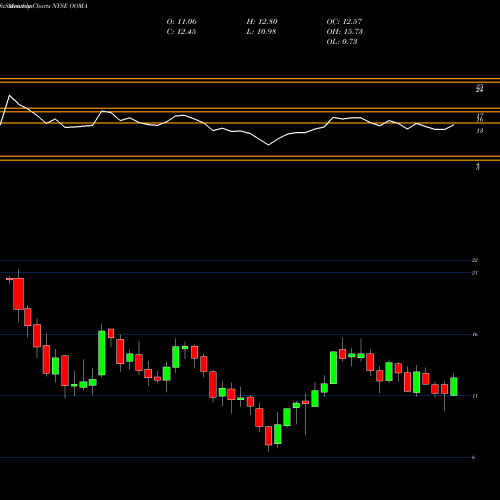Click the price axis label 22
Image resolution: width=500 pixels, height=500 pixels.
click(475, 260)
